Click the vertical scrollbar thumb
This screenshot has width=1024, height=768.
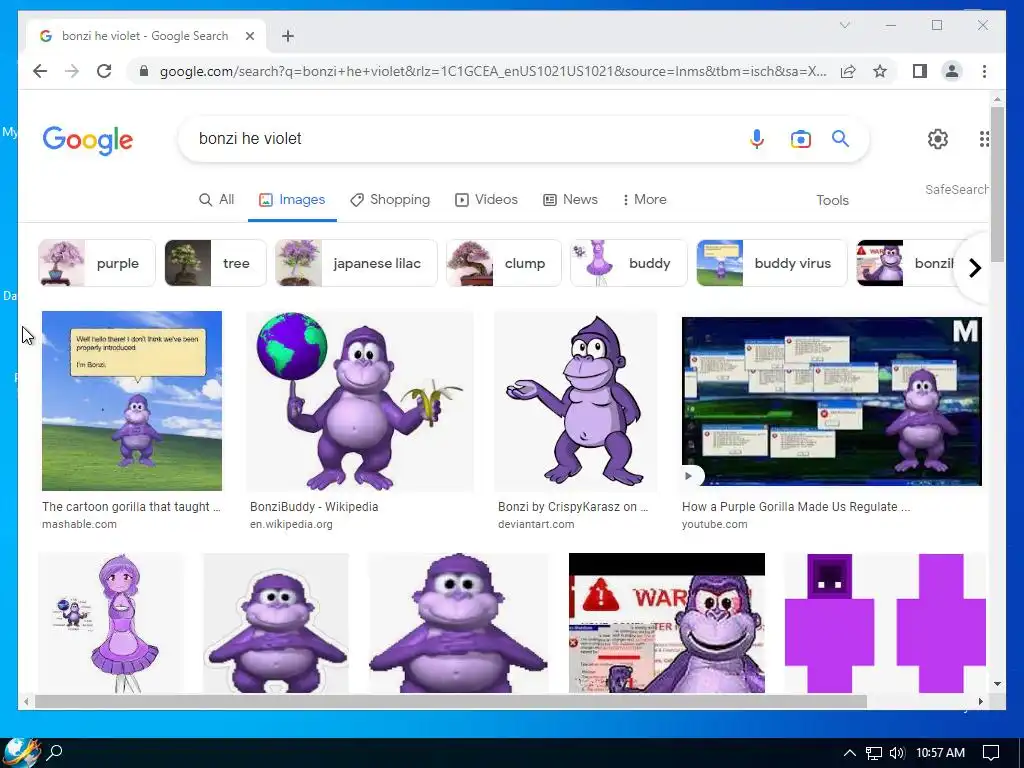coord(997,185)
